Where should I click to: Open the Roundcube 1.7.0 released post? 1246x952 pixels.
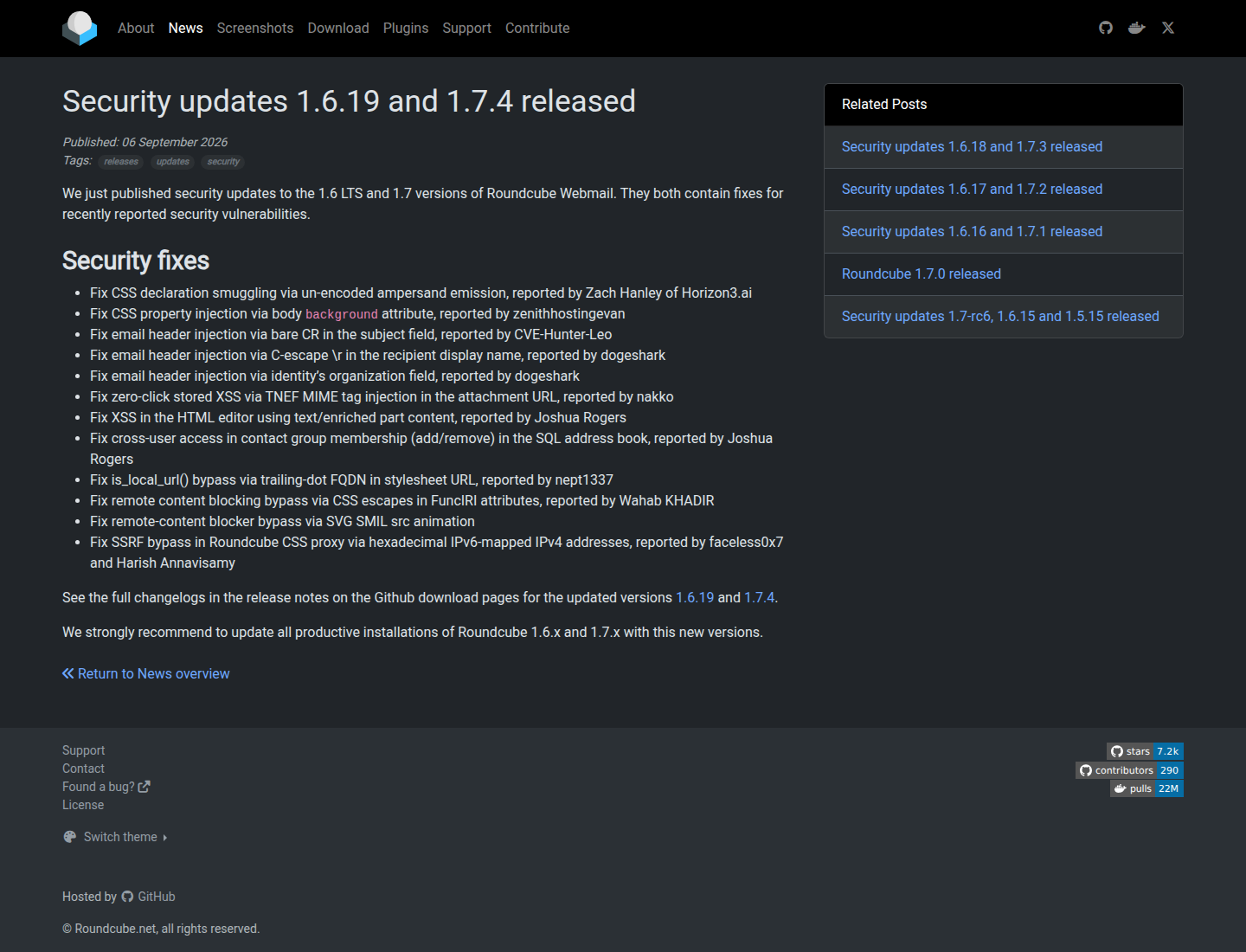click(x=922, y=273)
